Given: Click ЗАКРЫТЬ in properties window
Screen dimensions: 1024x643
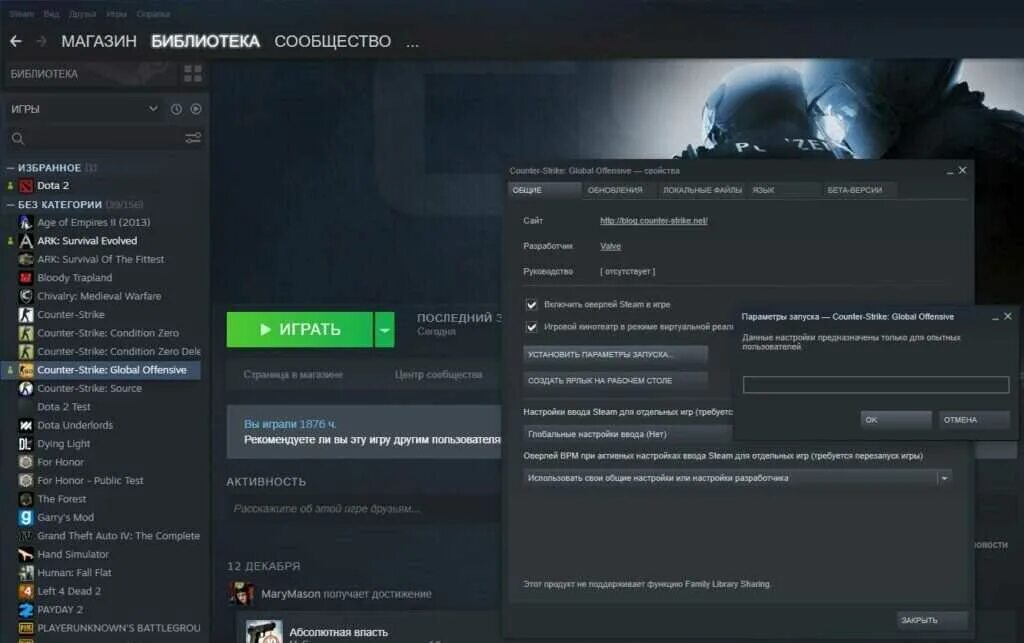Looking at the screenshot, I should pyautogui.click(x=931, y=620).
